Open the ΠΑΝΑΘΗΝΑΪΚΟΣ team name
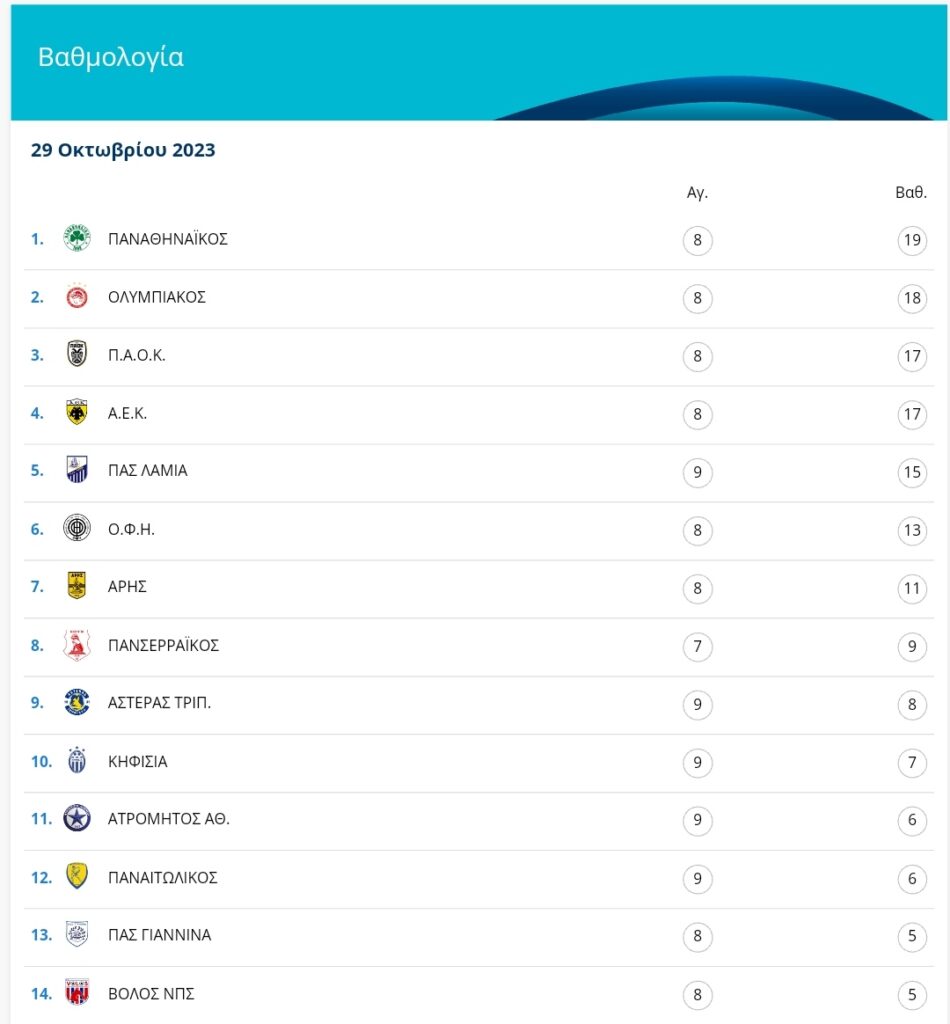This screenshot has width=950, height=1024. pos(168,239)
